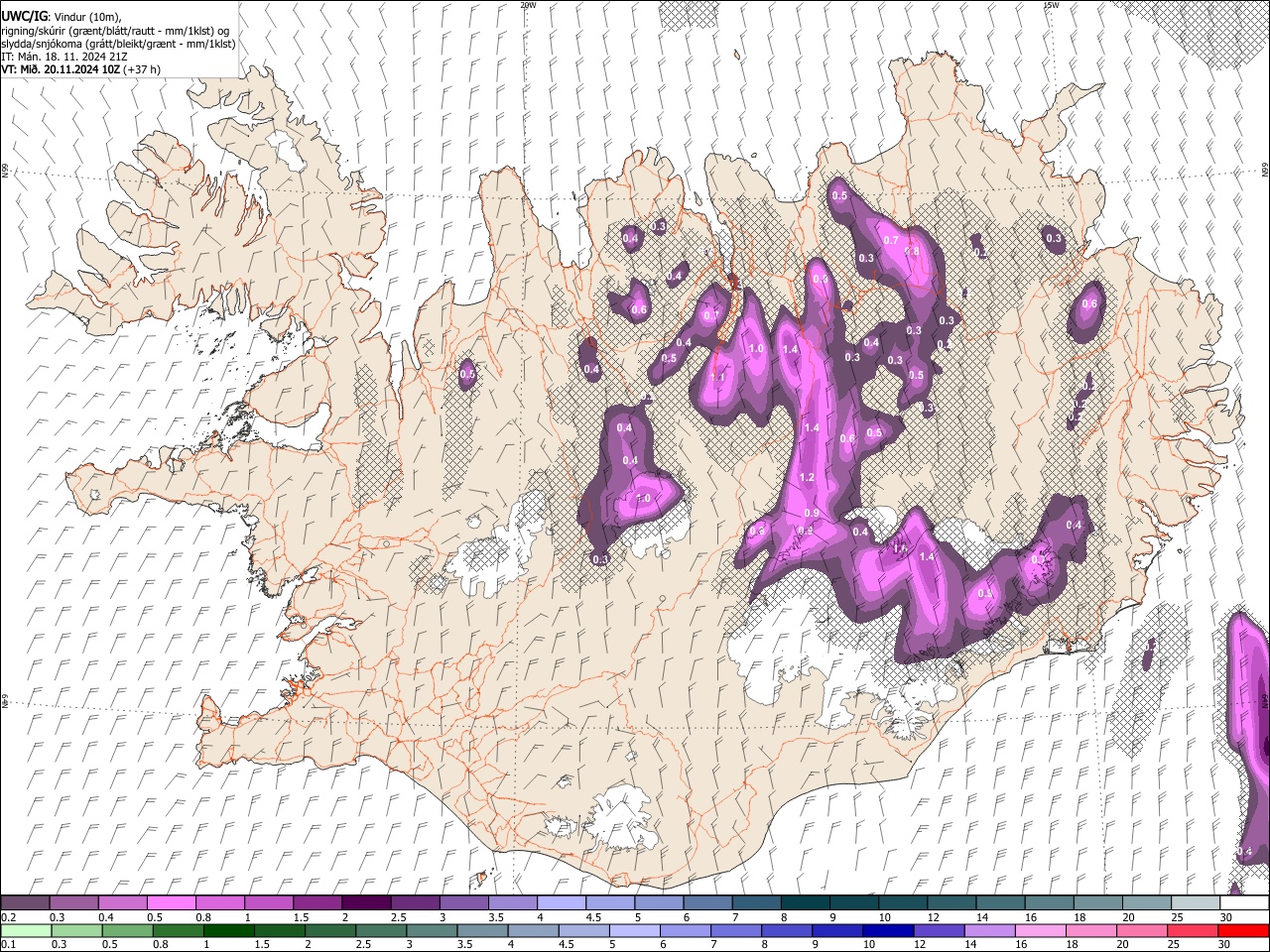This screenshot has height=952, width=1270.
Task: Select the red 25–30 lower legend swatch
Action: tap(1193, 930)
